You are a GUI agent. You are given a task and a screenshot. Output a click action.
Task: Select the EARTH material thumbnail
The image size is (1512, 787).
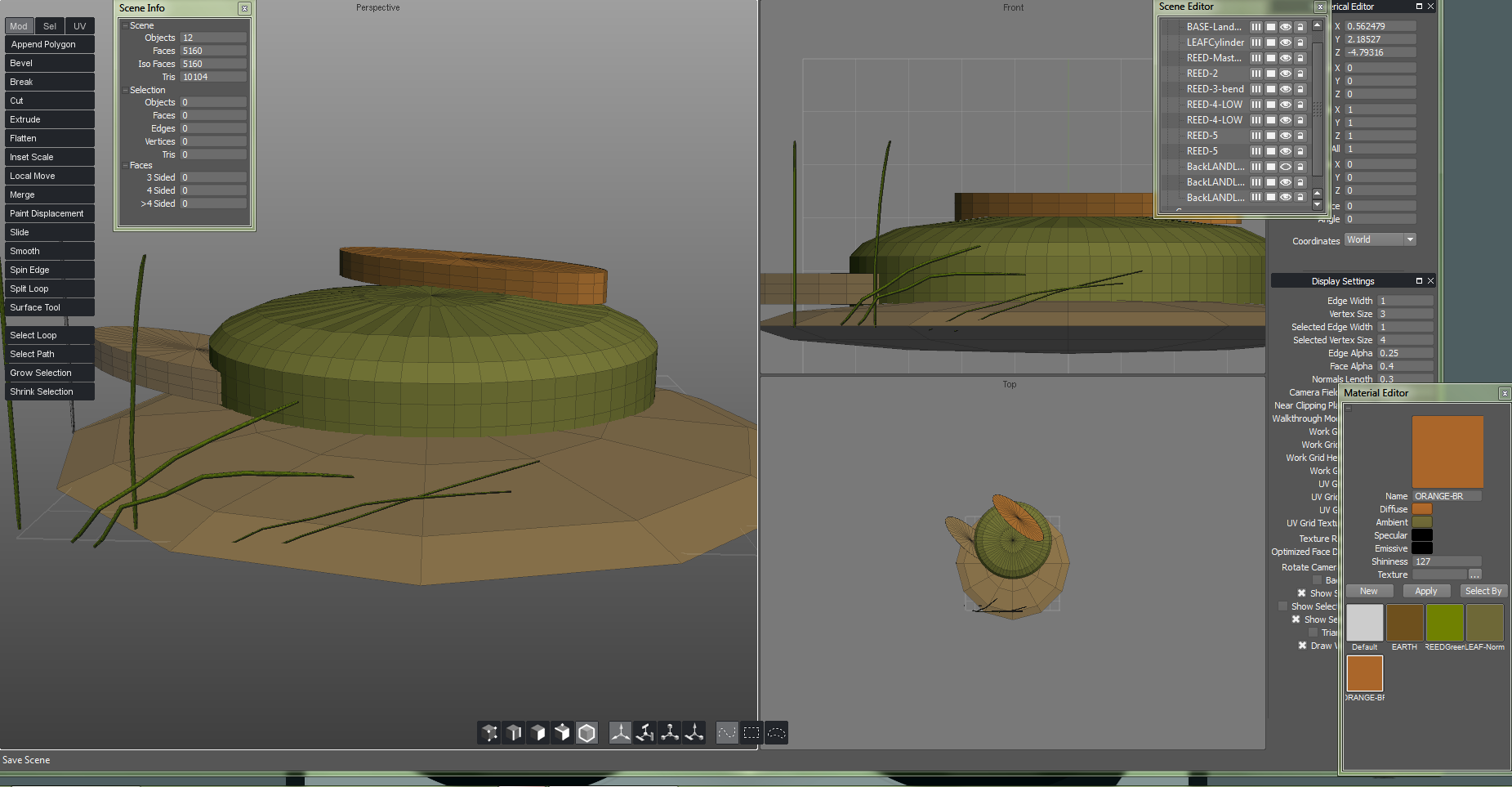[1404, 623]
